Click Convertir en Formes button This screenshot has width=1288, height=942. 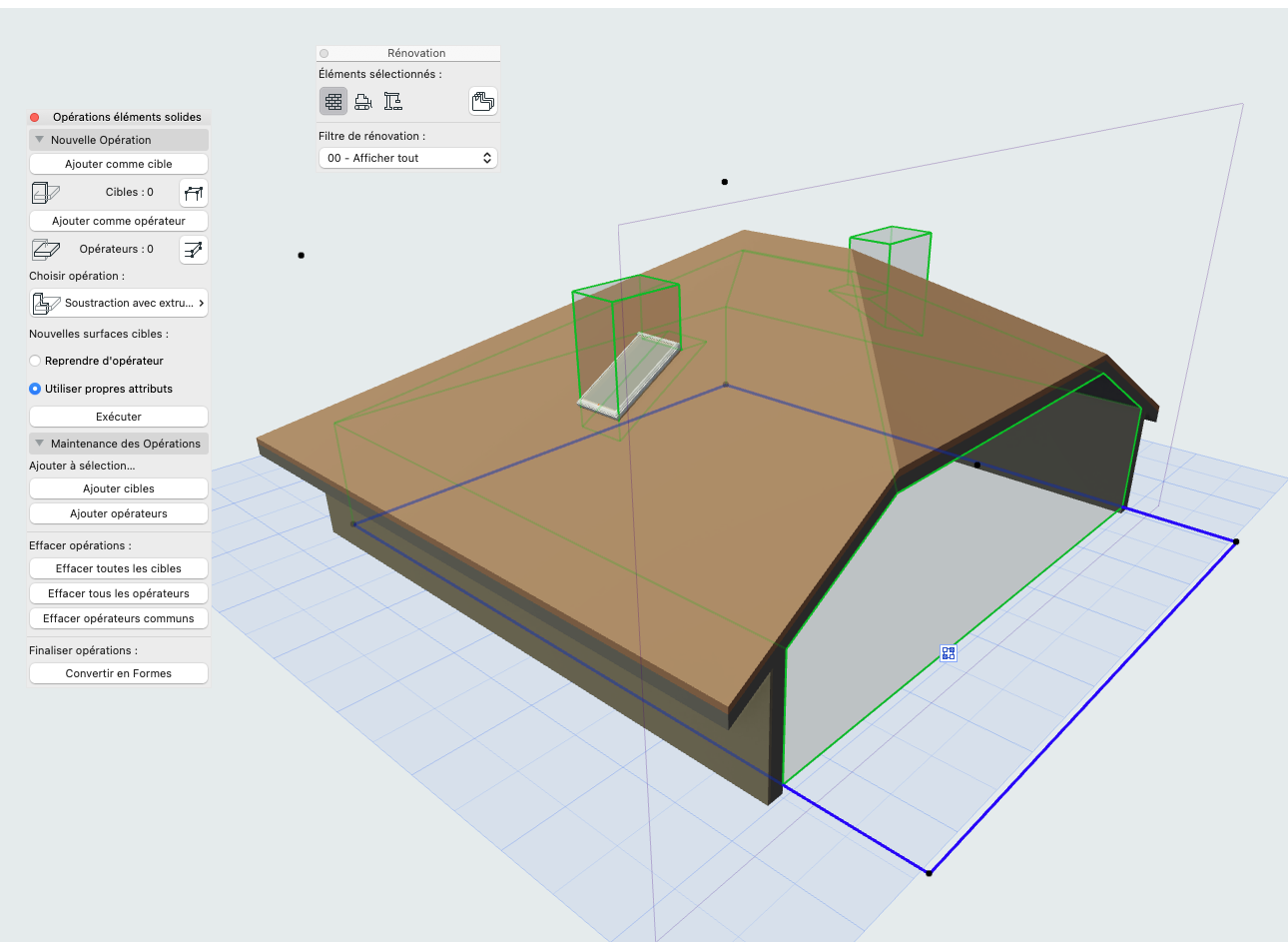tap(119, 673)
